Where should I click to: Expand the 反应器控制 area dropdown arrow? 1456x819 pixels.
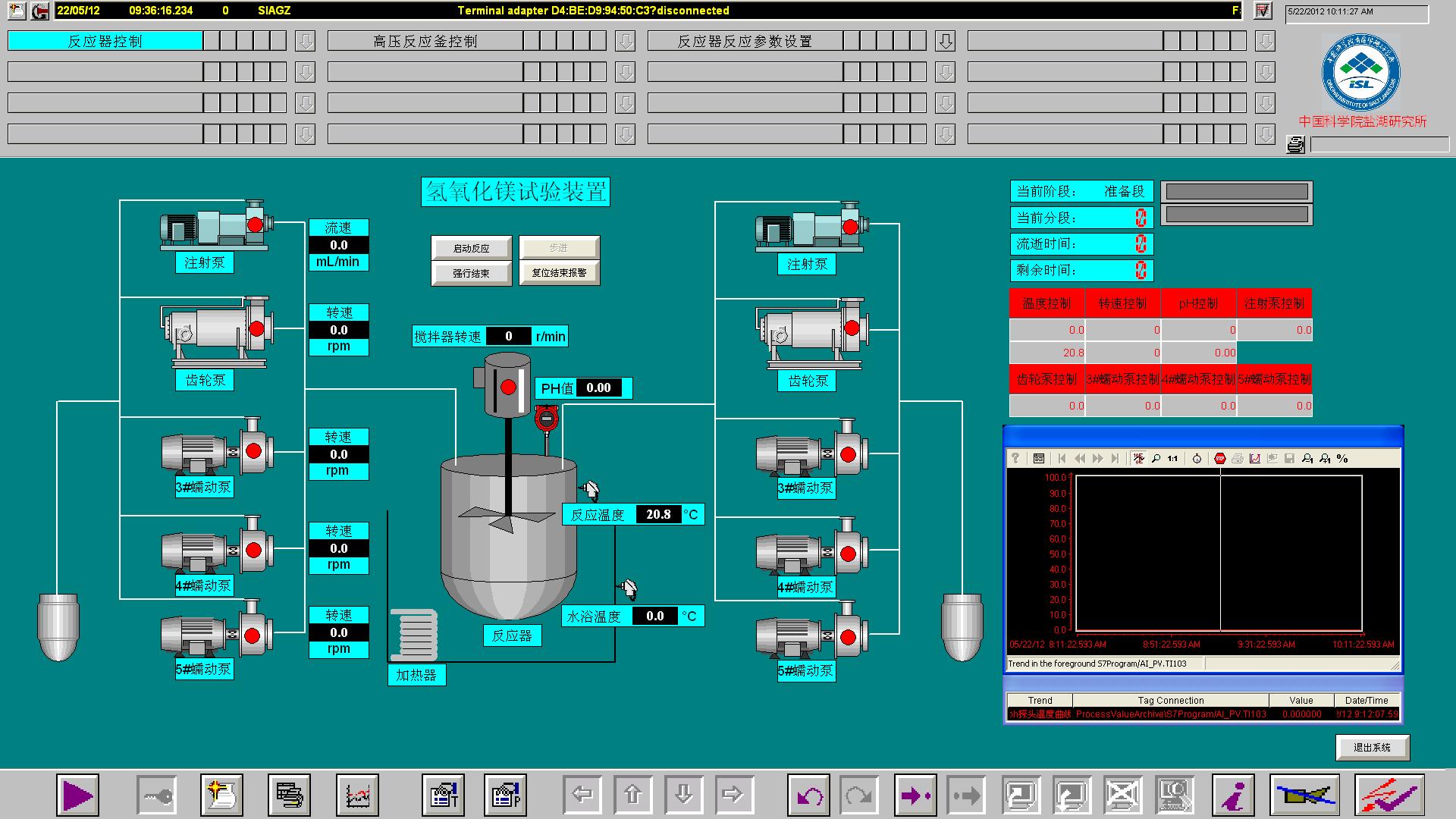tap(306, 41)
